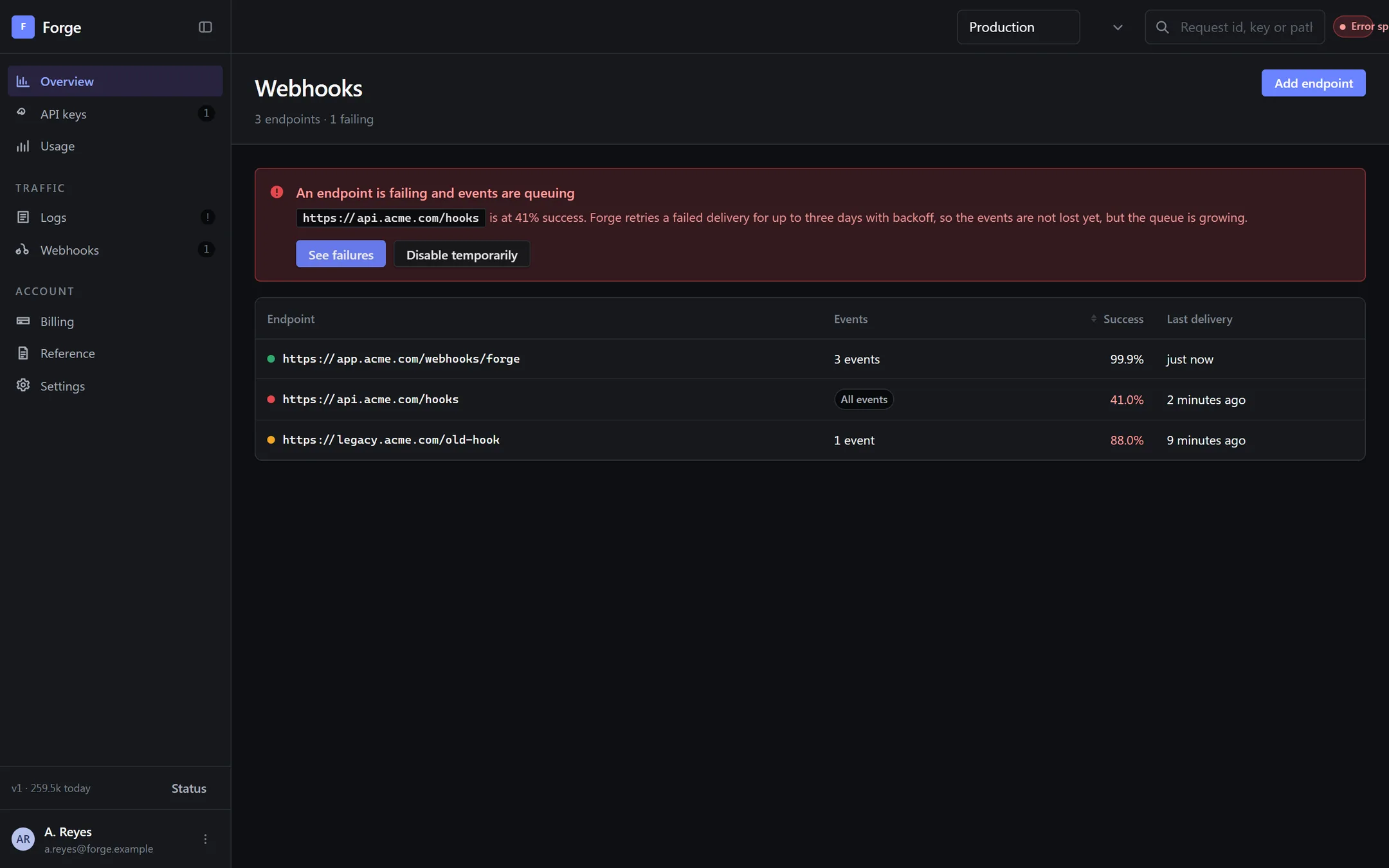
Task: Click the Last delivery column header
Action: coord(1199,319)
